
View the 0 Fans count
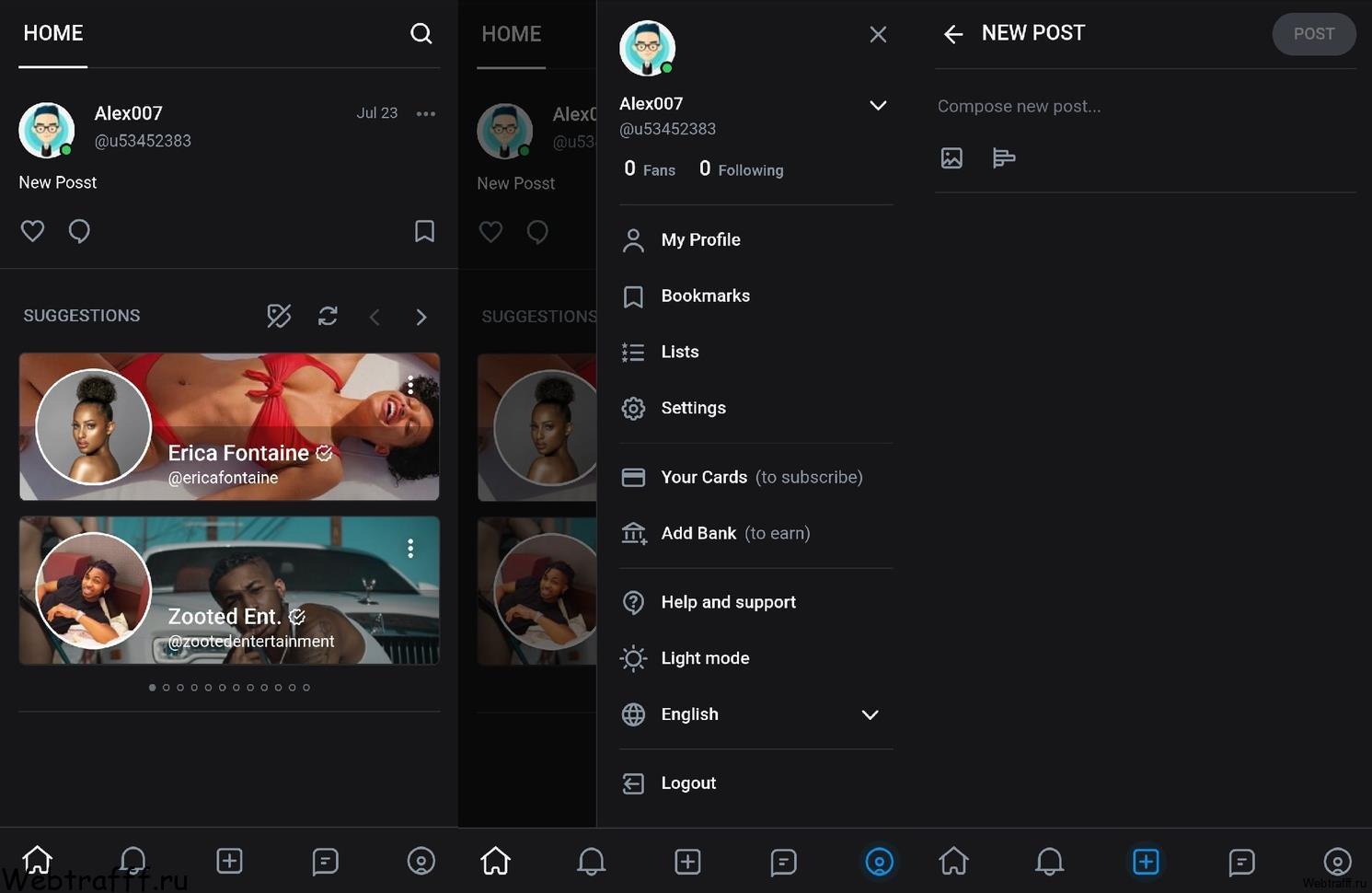click(x=650, y=168)
